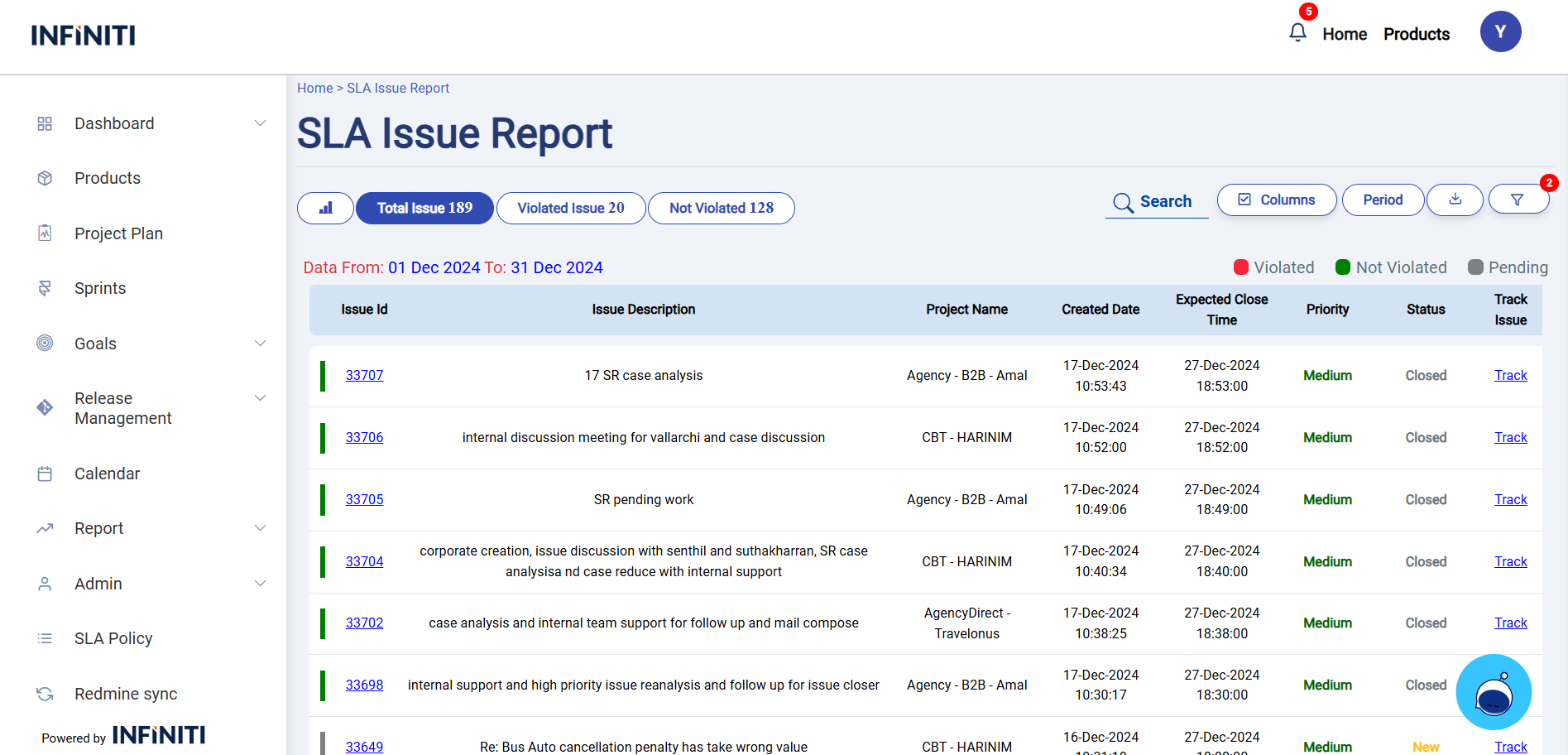Toggle the Violated legend indicator

click(x=1240, y=267)
